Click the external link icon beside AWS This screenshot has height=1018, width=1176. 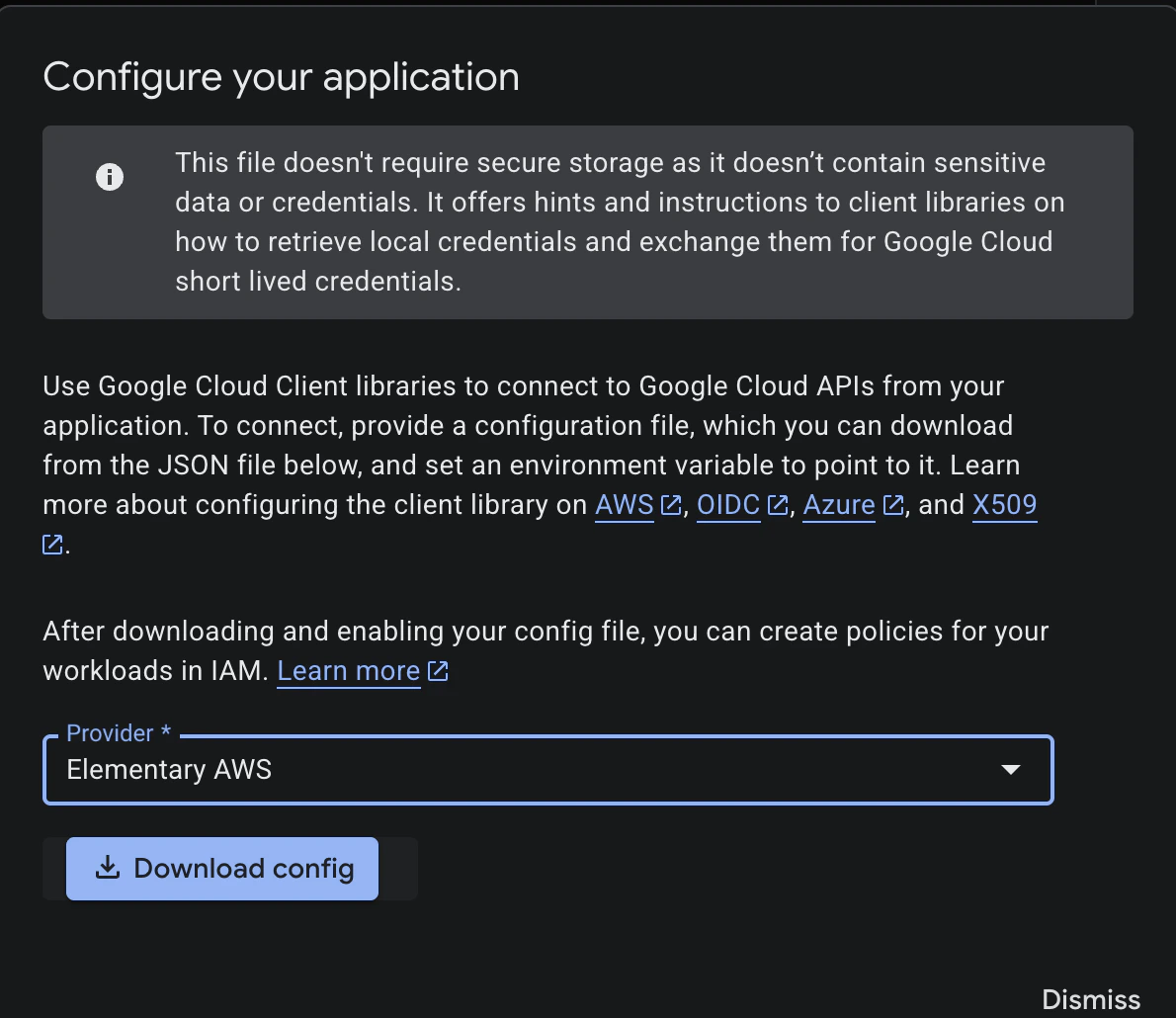[668, 504]
